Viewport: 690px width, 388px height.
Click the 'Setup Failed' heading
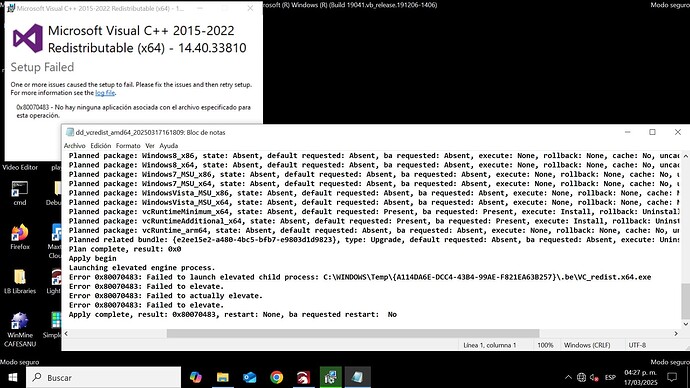click(x=42, y=67)
